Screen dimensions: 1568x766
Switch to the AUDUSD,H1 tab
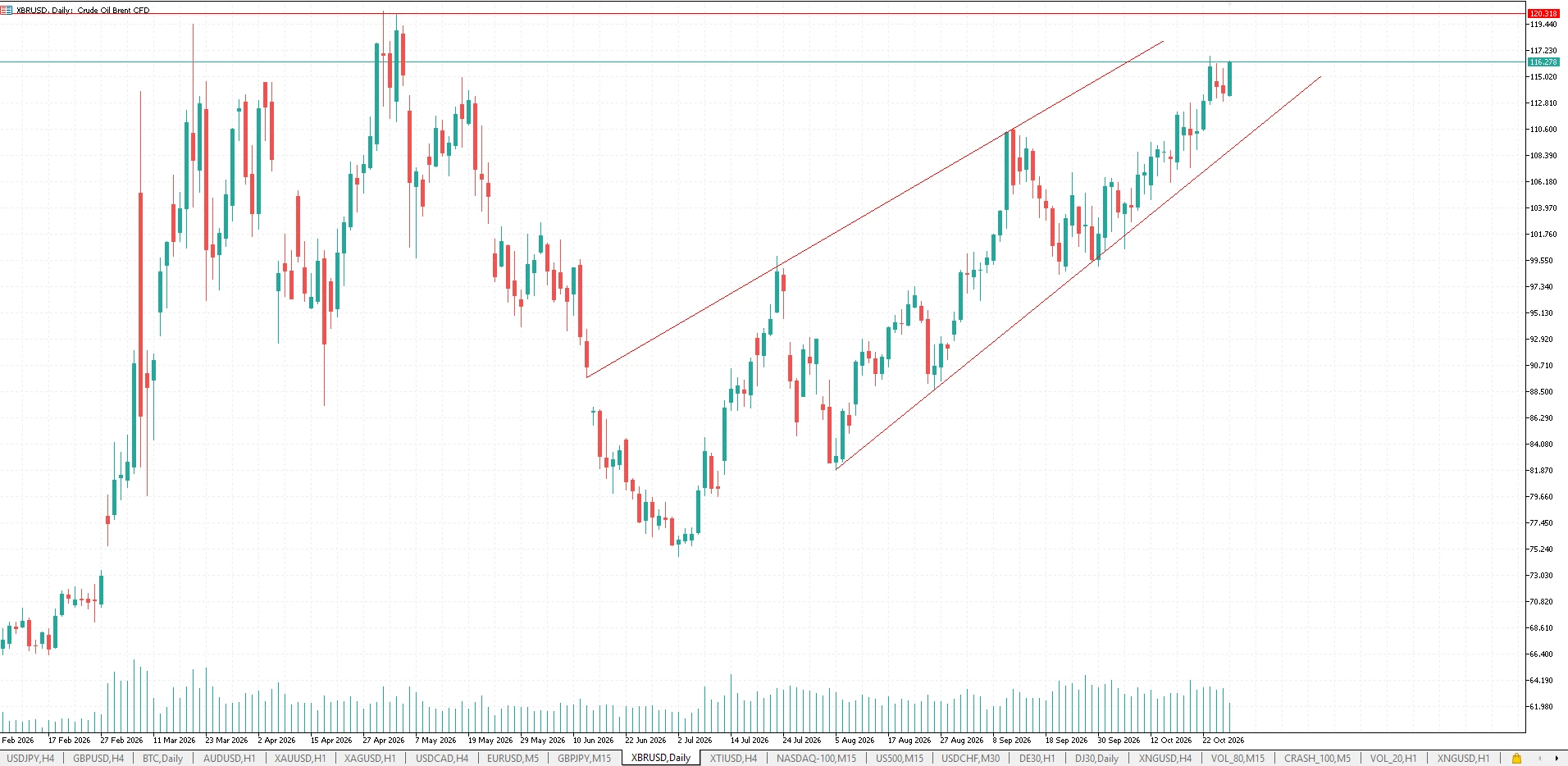[230, 759]
